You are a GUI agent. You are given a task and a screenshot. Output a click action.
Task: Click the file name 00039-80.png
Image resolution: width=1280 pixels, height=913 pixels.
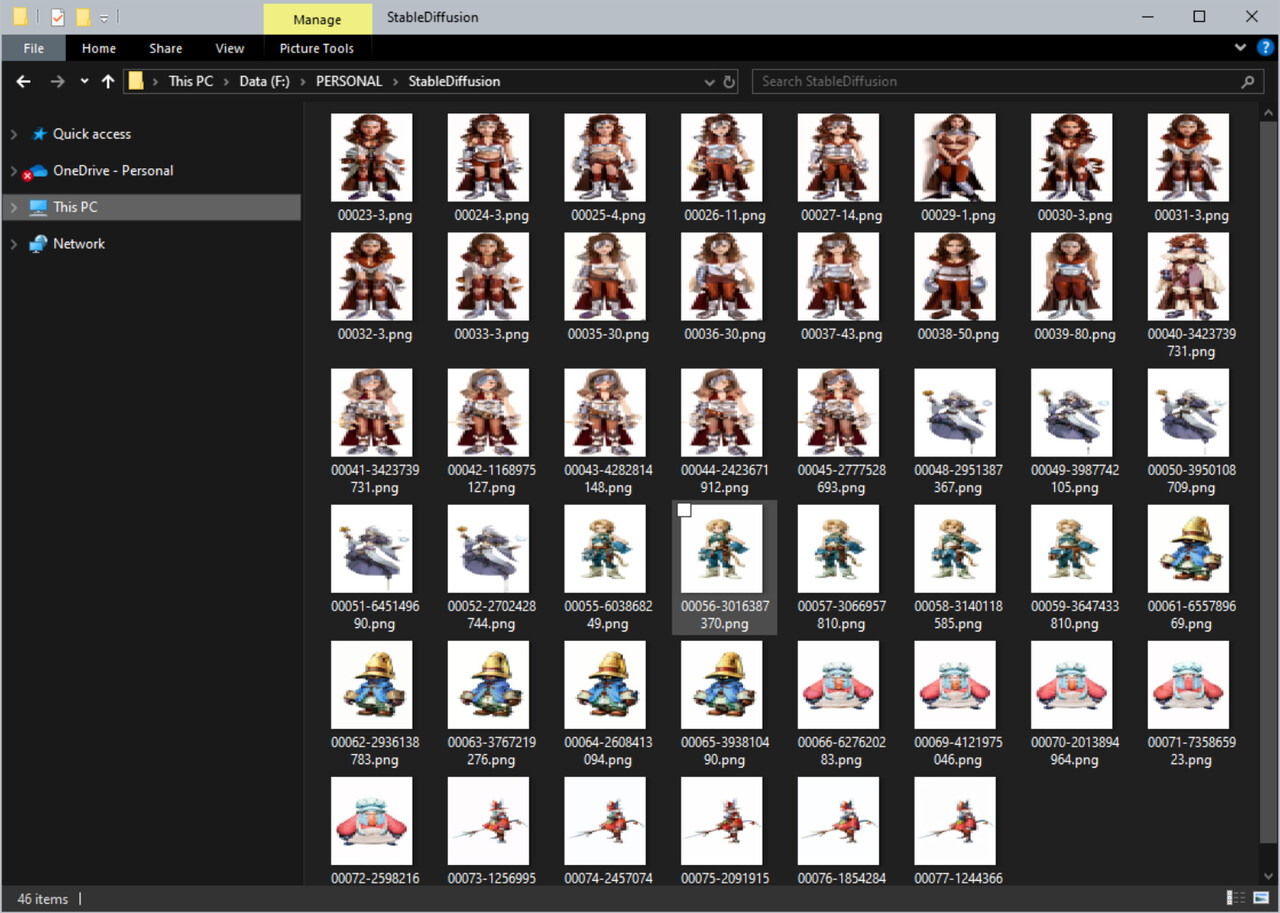[x=1075, y=334]
